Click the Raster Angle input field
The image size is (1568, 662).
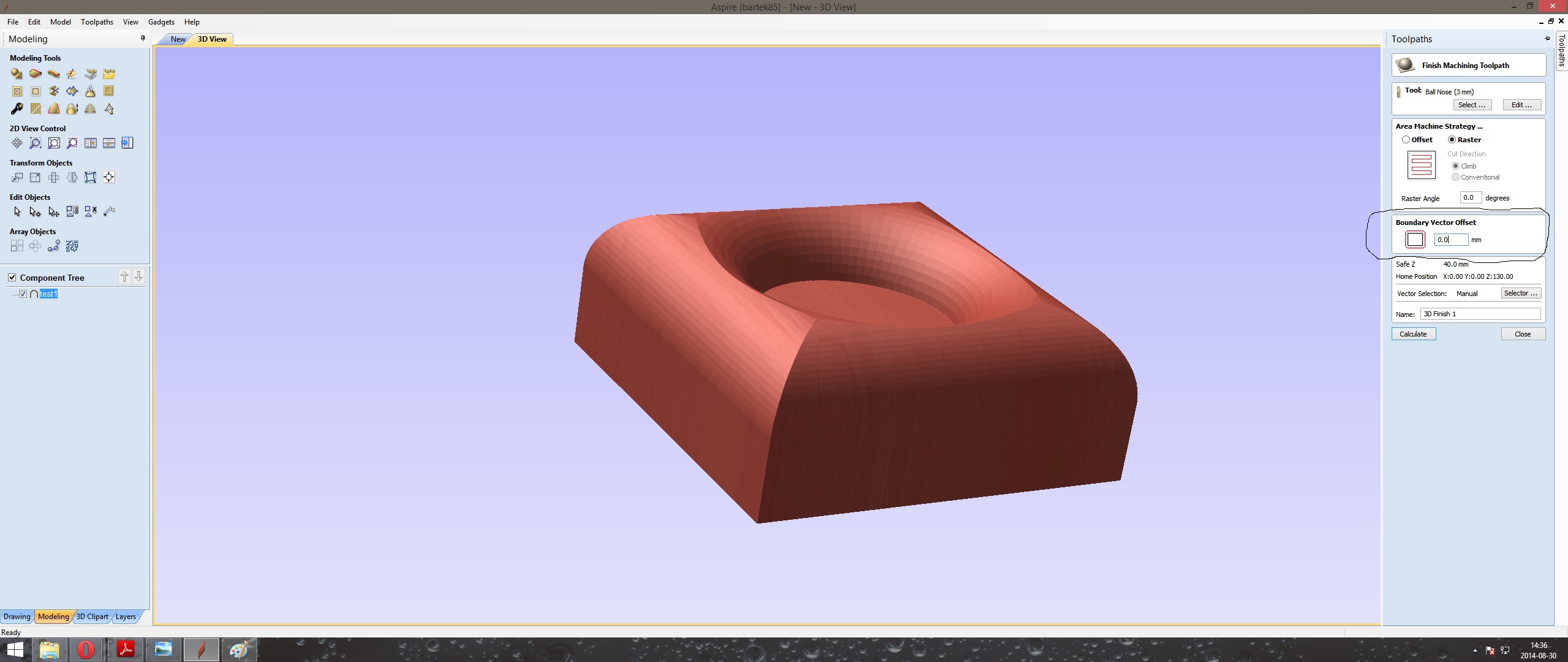click(1471, 197)
